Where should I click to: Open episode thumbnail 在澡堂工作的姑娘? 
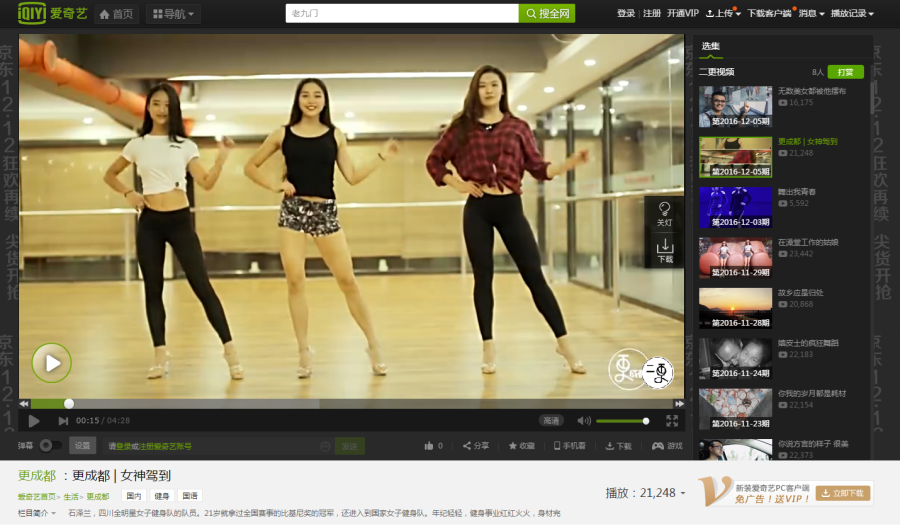(735, 258)
